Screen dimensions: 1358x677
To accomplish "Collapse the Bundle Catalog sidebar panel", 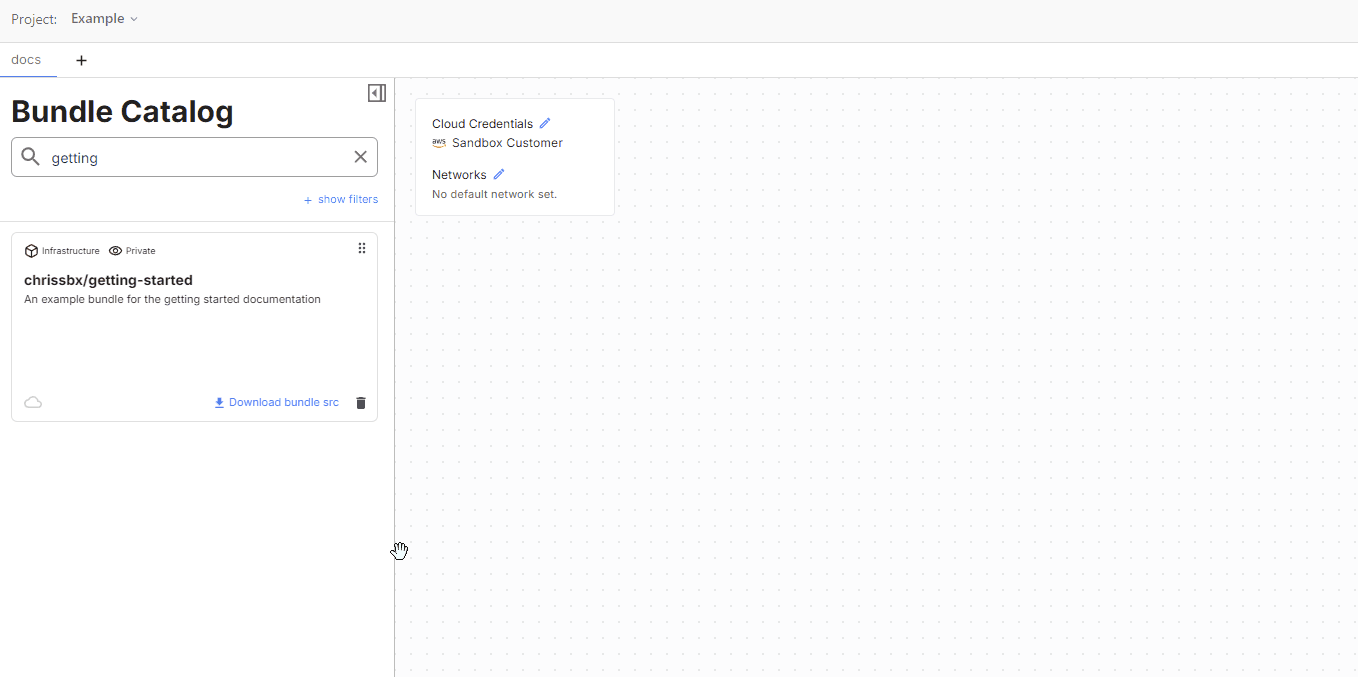I will click(377, 93).
